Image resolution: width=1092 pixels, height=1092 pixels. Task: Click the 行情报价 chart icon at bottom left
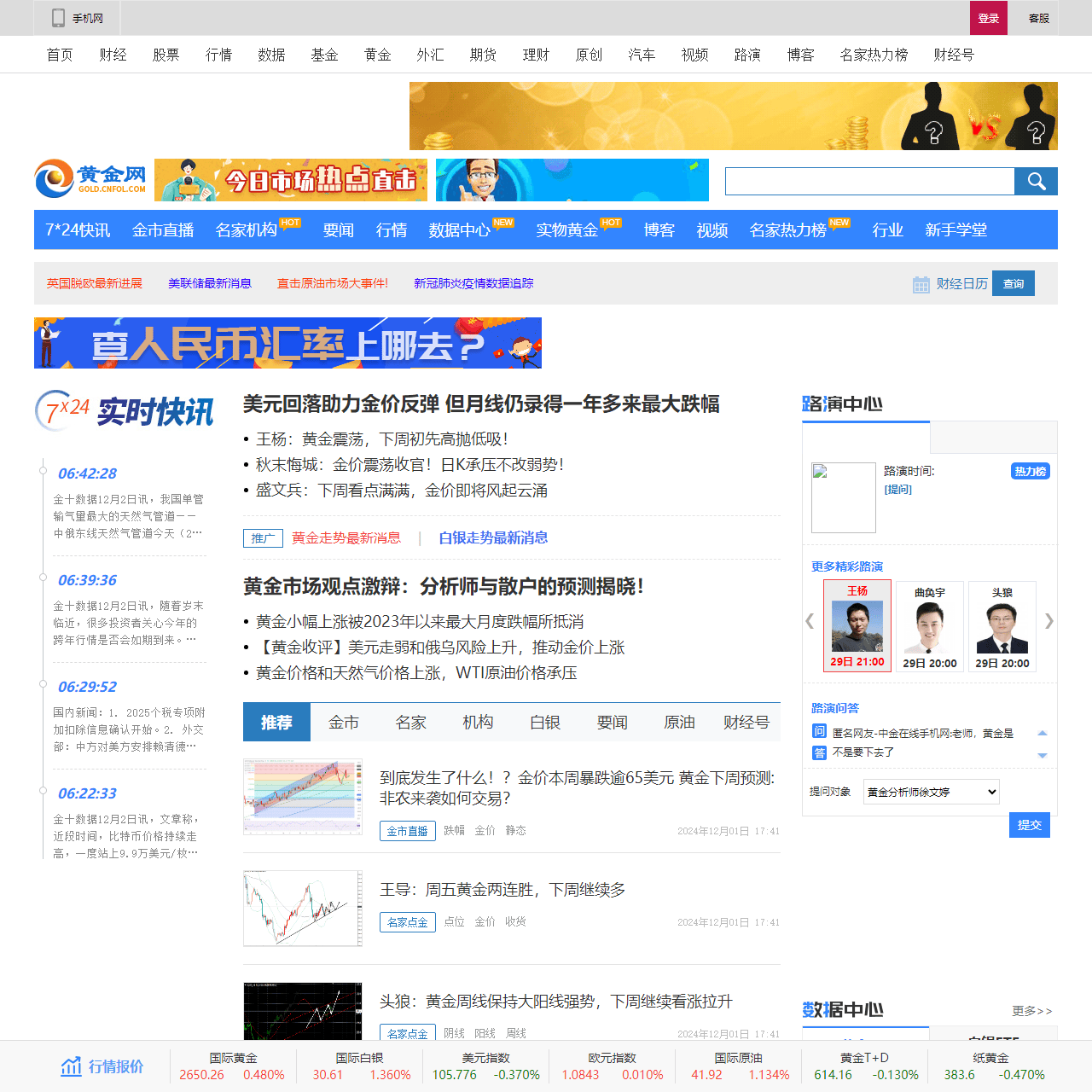coord(71,1066)
